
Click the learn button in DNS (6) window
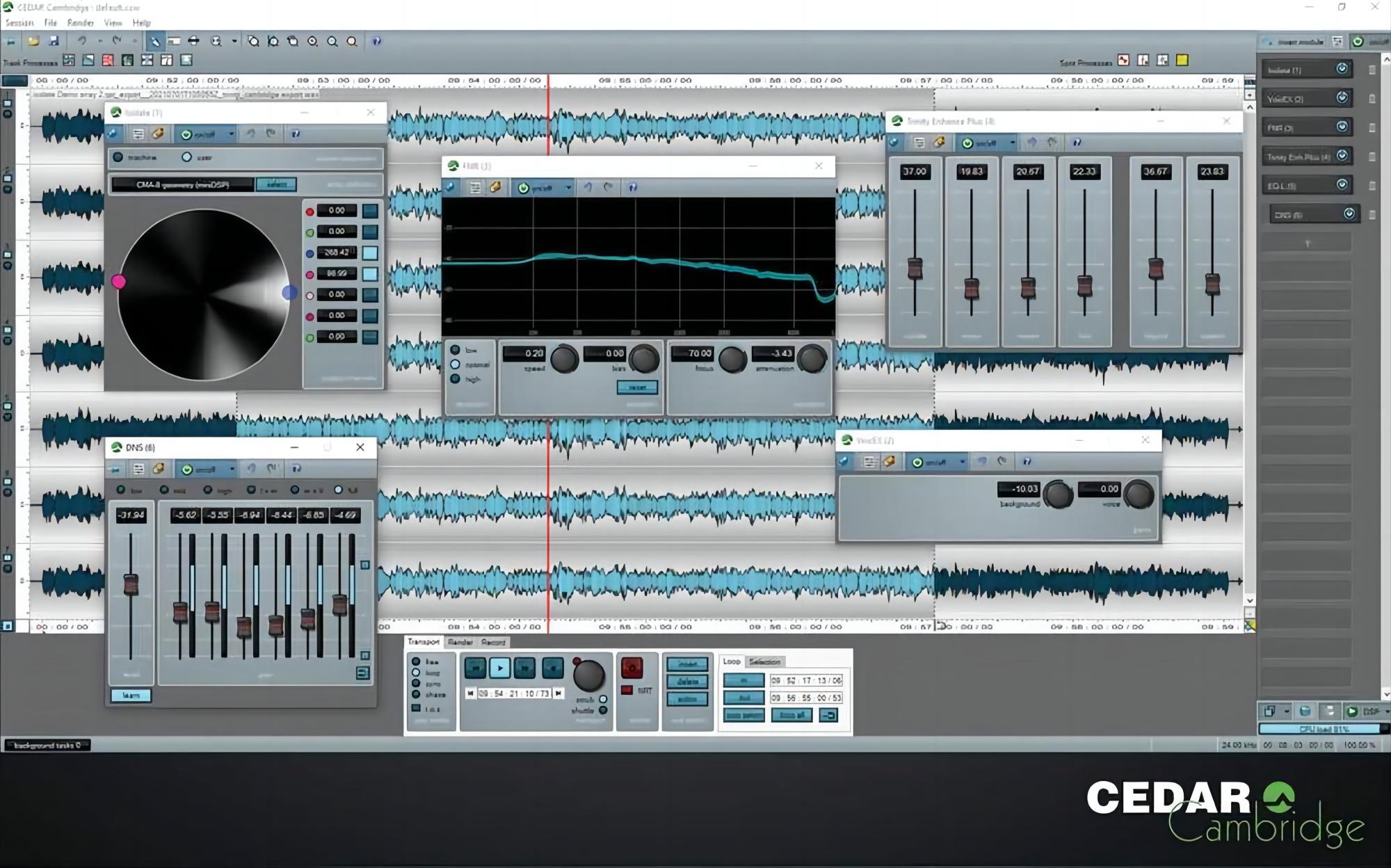(x=131, y=696)
